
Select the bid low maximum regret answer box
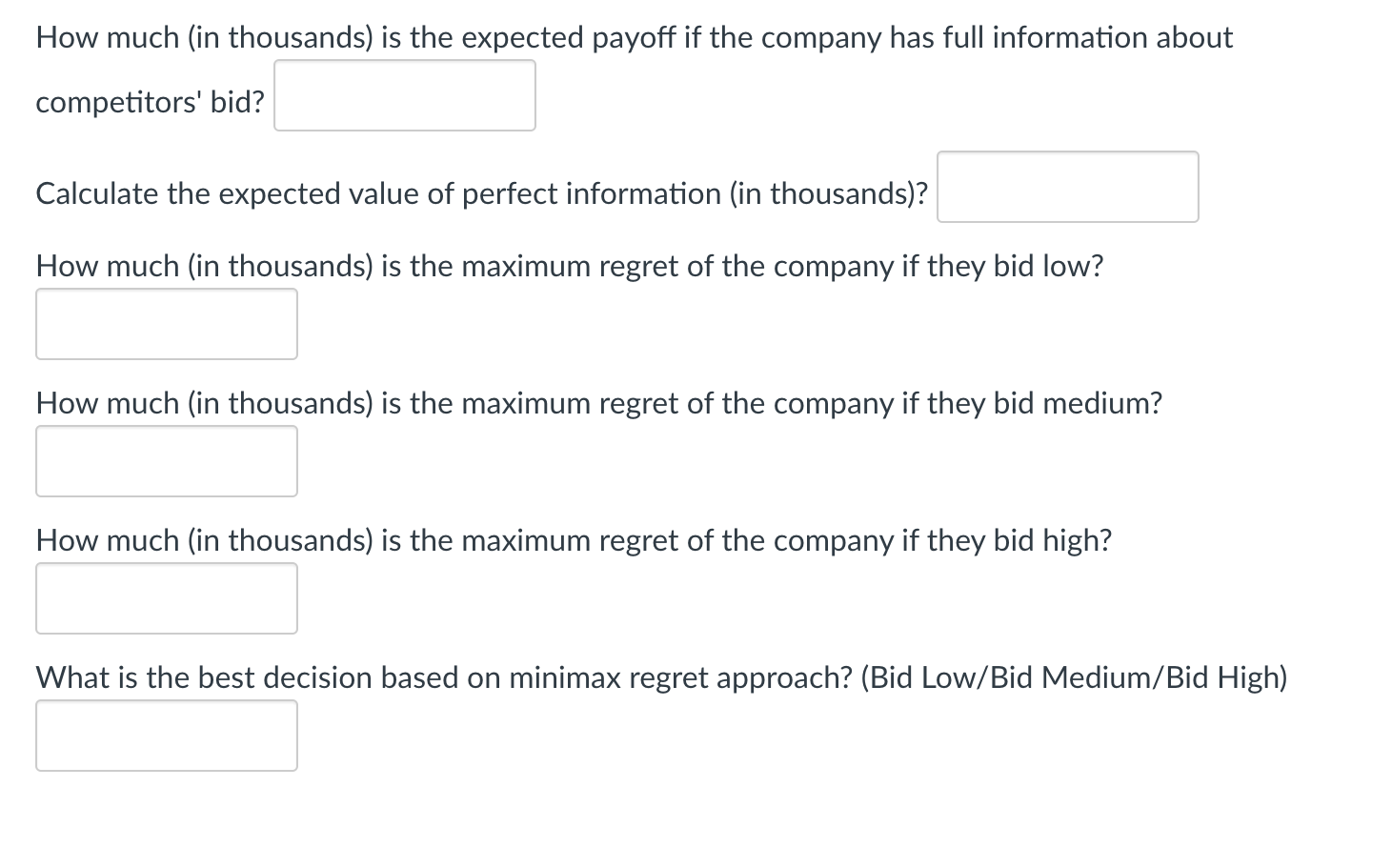tap(167, 324)
